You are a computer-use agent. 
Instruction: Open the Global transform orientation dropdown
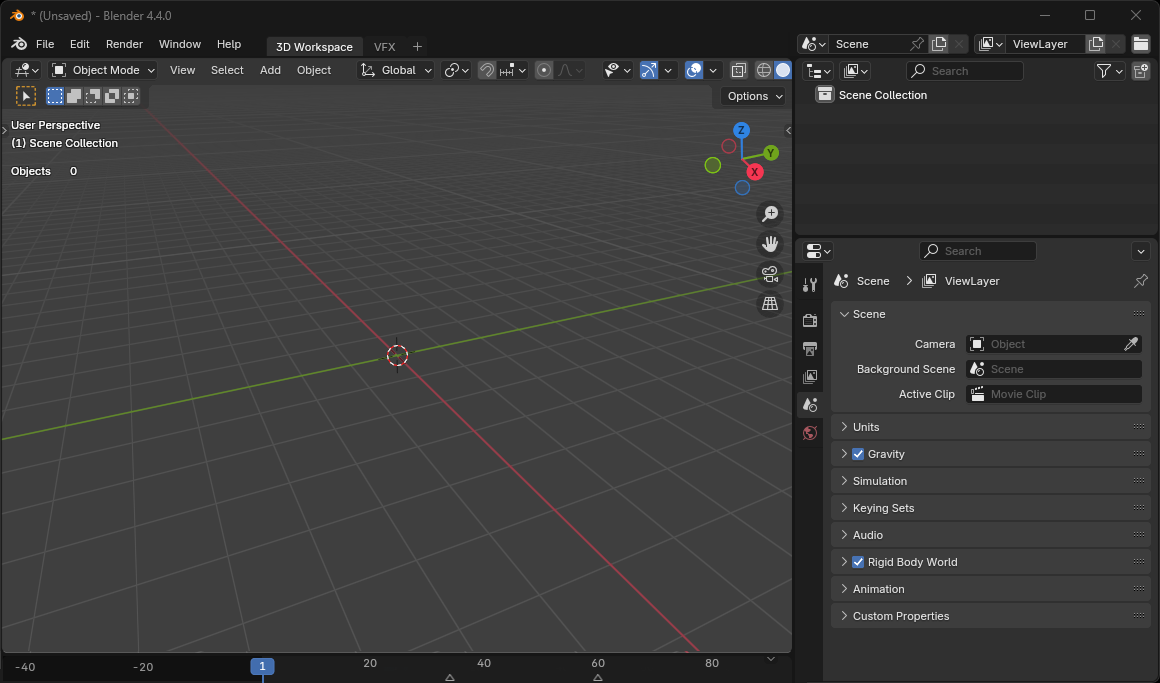(x=395, y=70)
